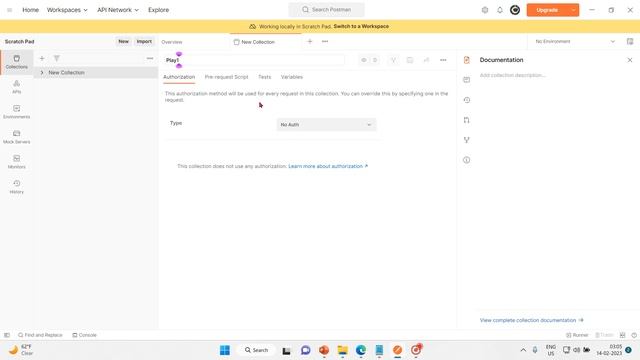Open Microsoft Edge from taskbar
The image size is (640, 360).
pos(361,350)
